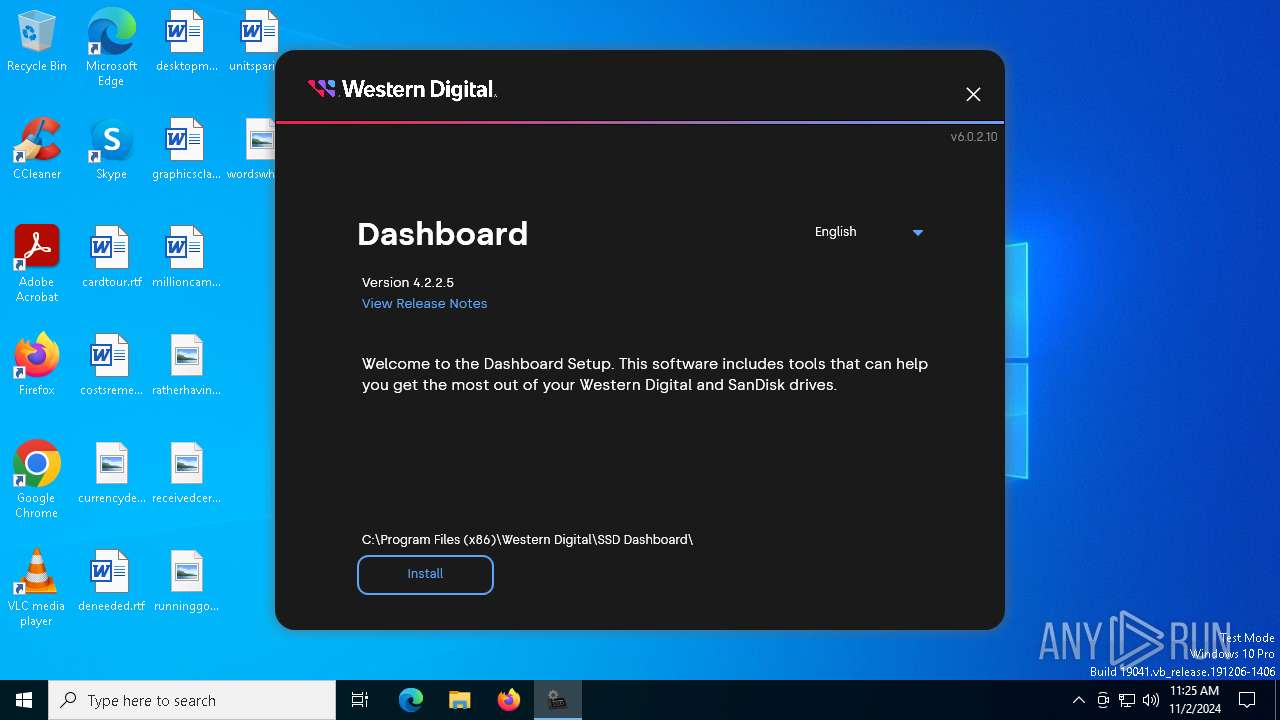Click the language dropdown arrow
1280x720 pixels.
918,233
